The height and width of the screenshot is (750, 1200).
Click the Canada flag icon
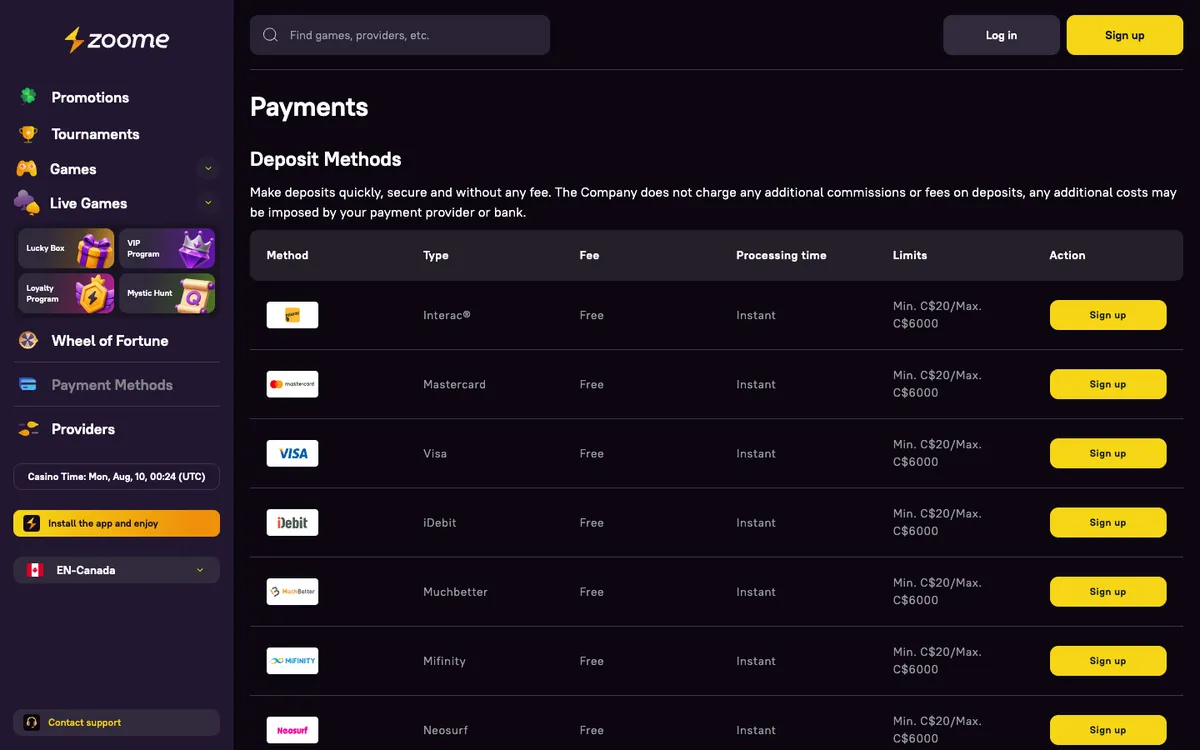coord(35,570)
